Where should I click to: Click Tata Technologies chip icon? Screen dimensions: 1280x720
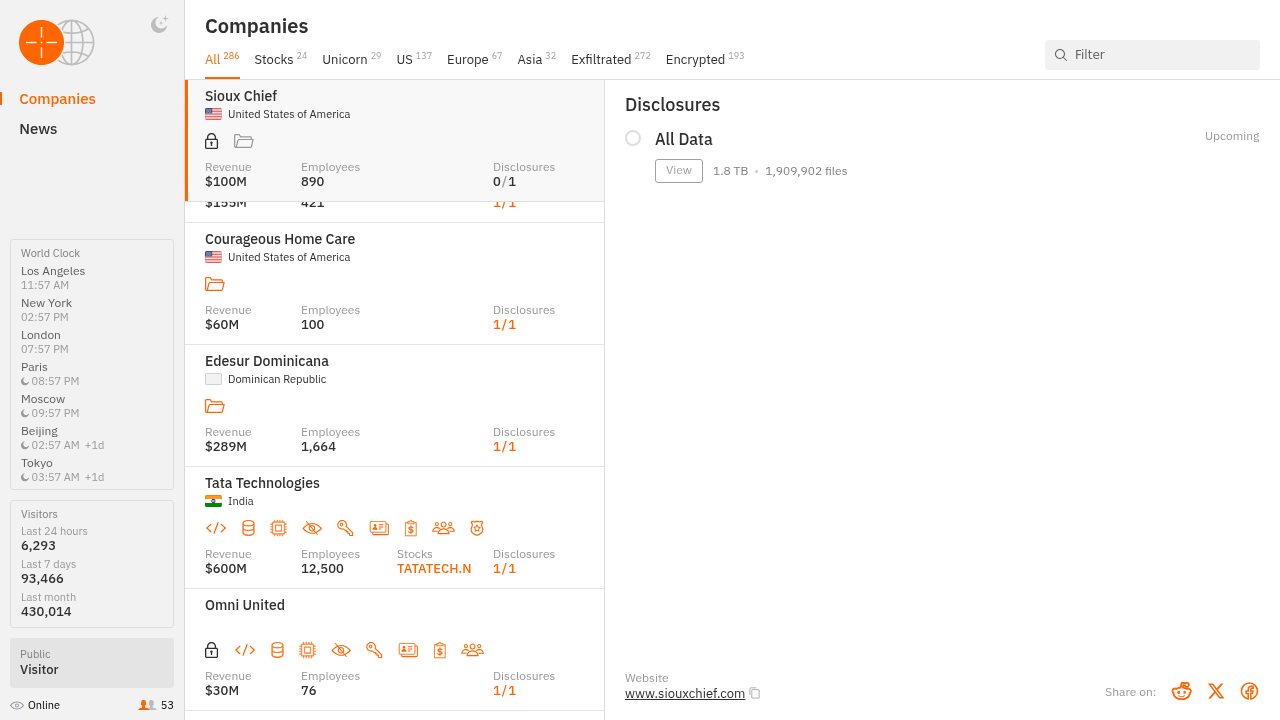pyautogui.click(x=278, y=528)
